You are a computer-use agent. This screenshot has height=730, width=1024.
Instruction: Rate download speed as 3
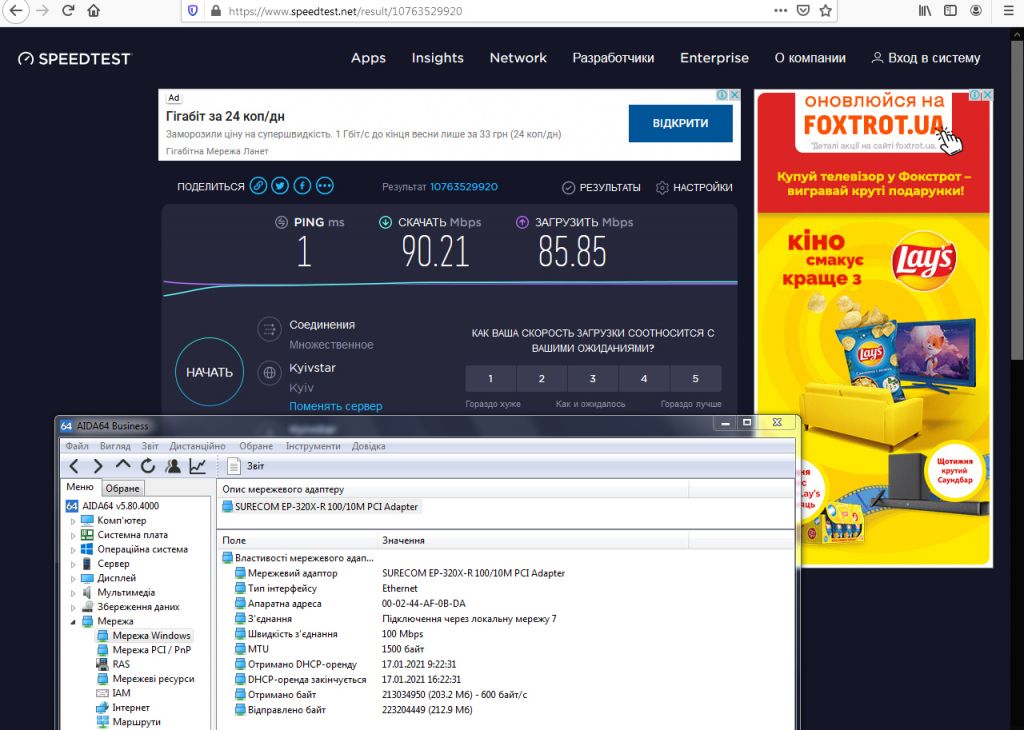[x=593, y=379]
